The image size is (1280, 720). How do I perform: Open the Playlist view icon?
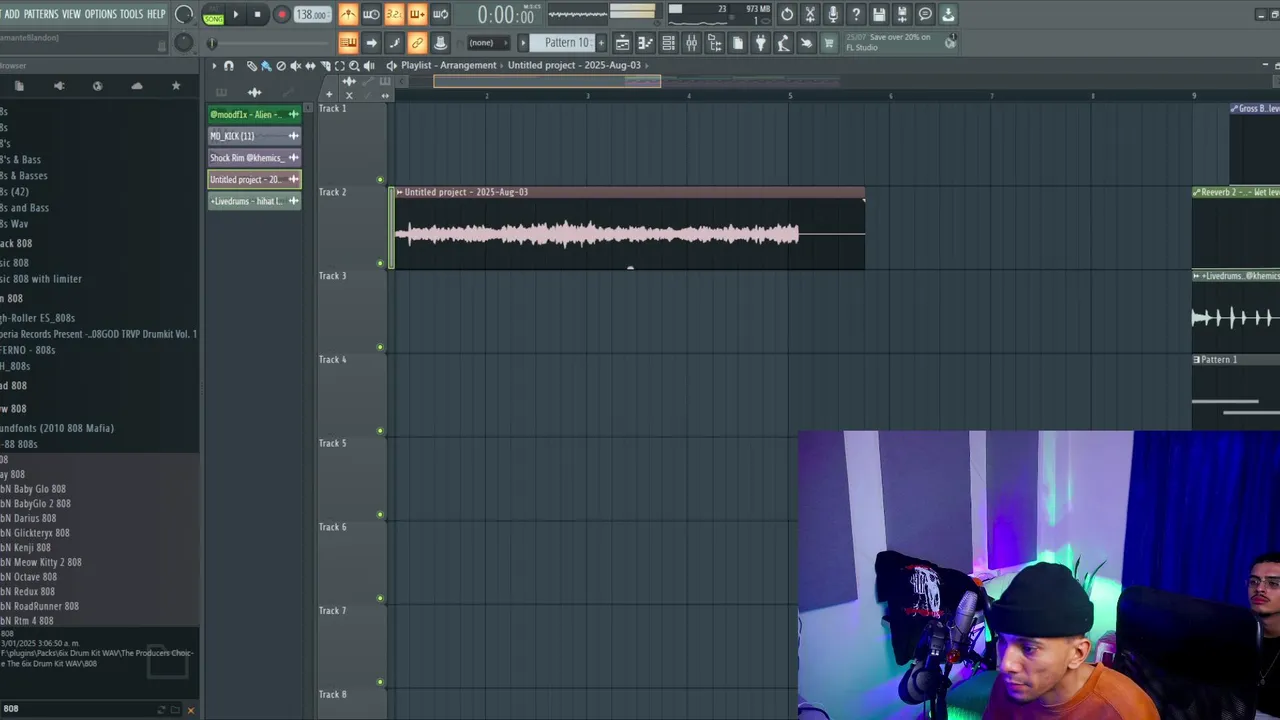[x=622, y=43]
